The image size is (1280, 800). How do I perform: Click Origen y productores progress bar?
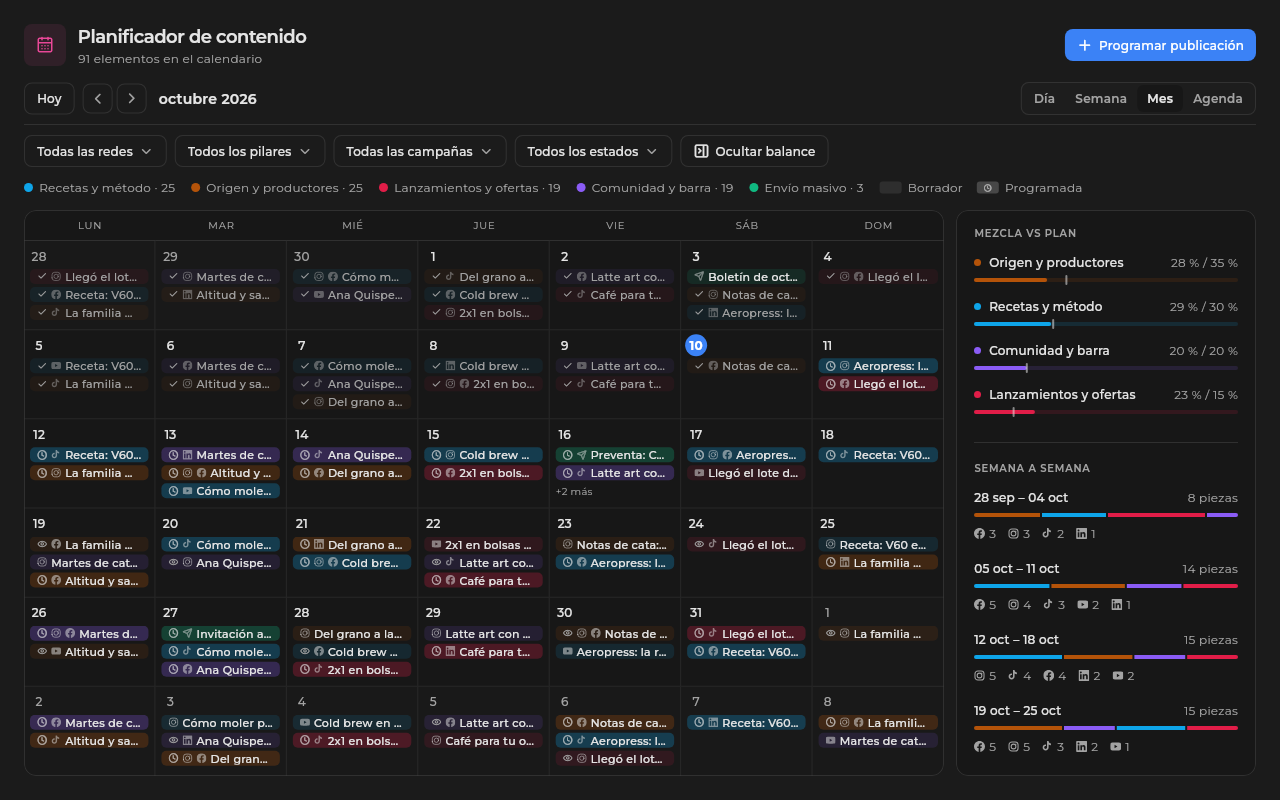click(1106, 280)
